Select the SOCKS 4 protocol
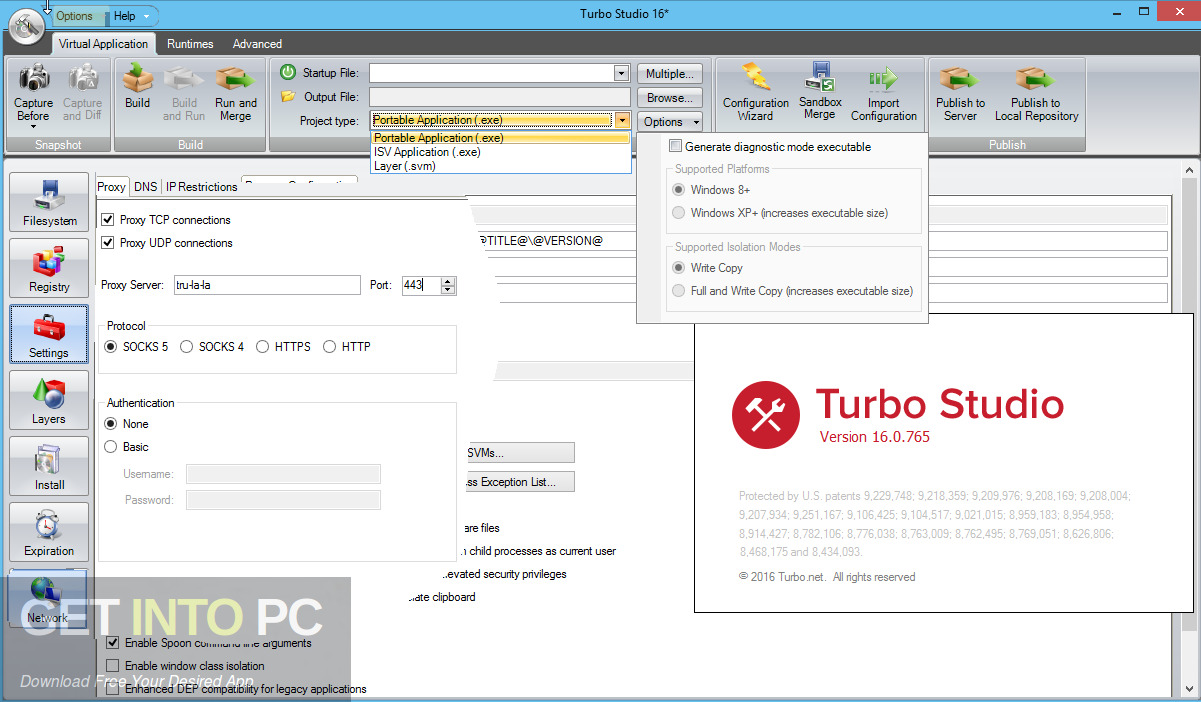 click(187, 347)
